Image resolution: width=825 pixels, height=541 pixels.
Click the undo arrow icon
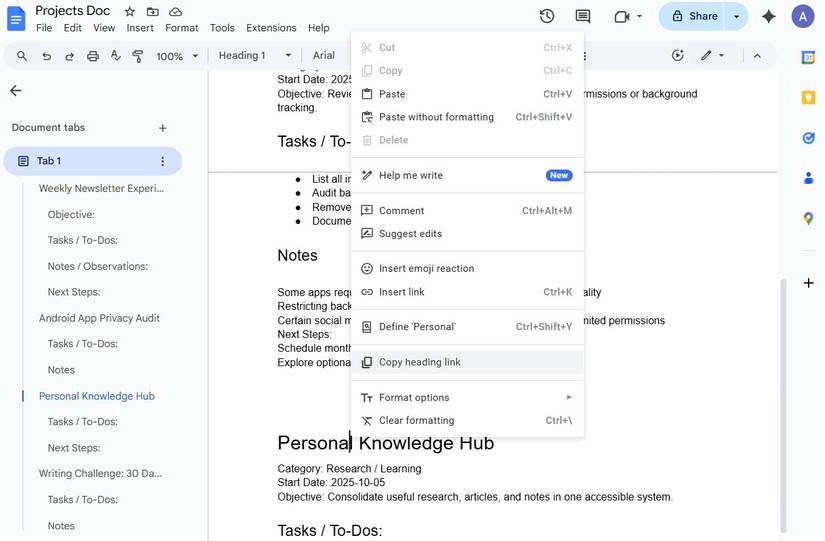pos(46,56)
